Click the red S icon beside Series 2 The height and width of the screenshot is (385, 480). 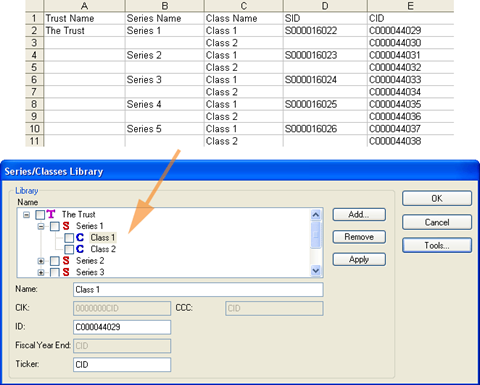(66, 260)
